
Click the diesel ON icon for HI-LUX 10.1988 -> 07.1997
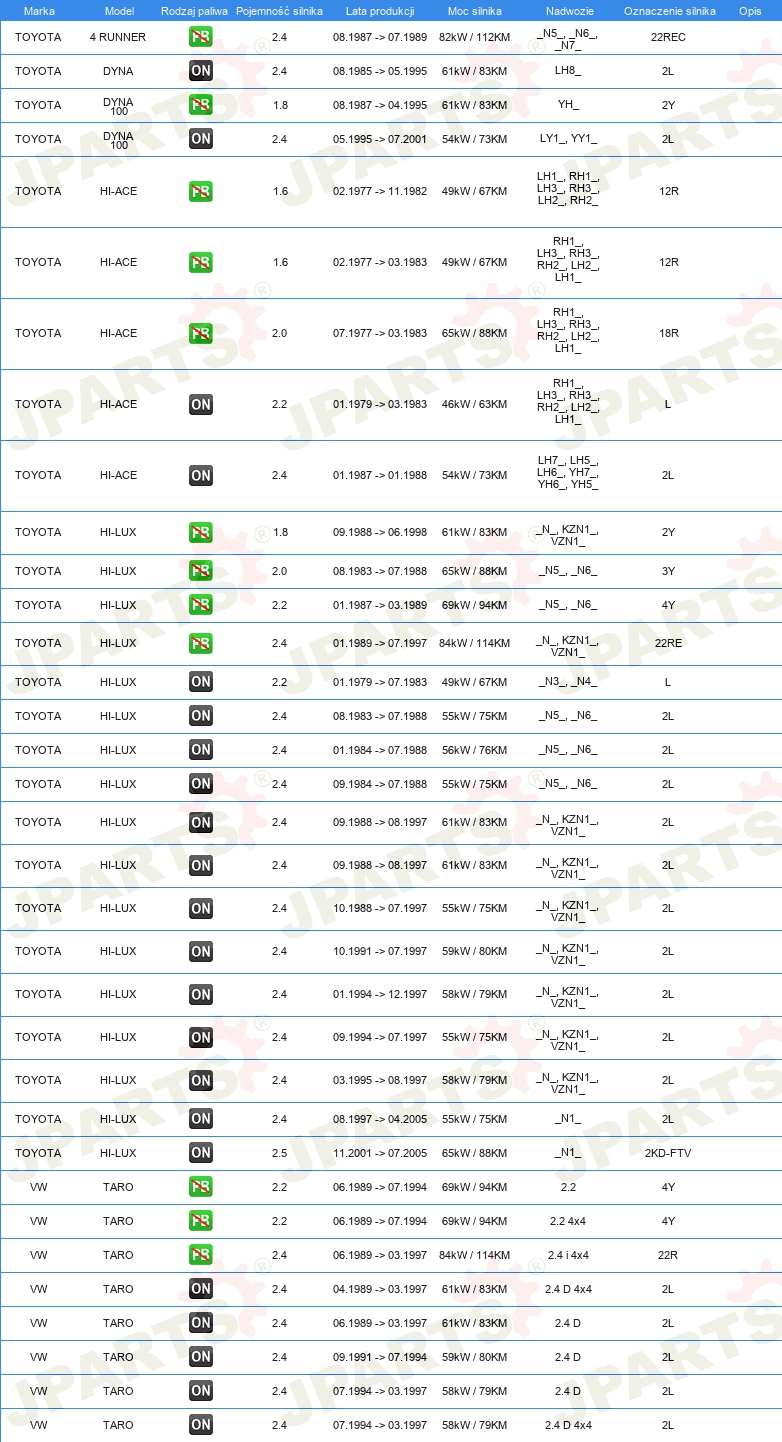click(x=201, y=908)
